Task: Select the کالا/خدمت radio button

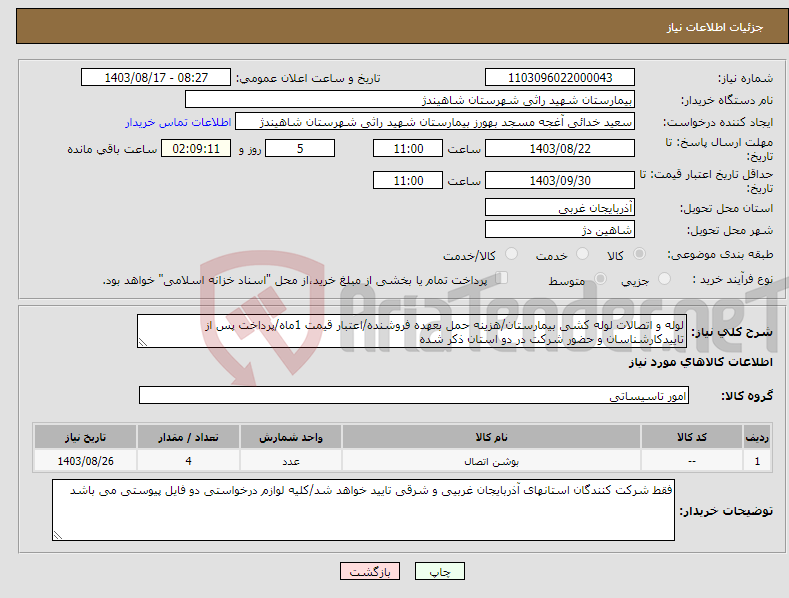Action: (x=511, y=254)
